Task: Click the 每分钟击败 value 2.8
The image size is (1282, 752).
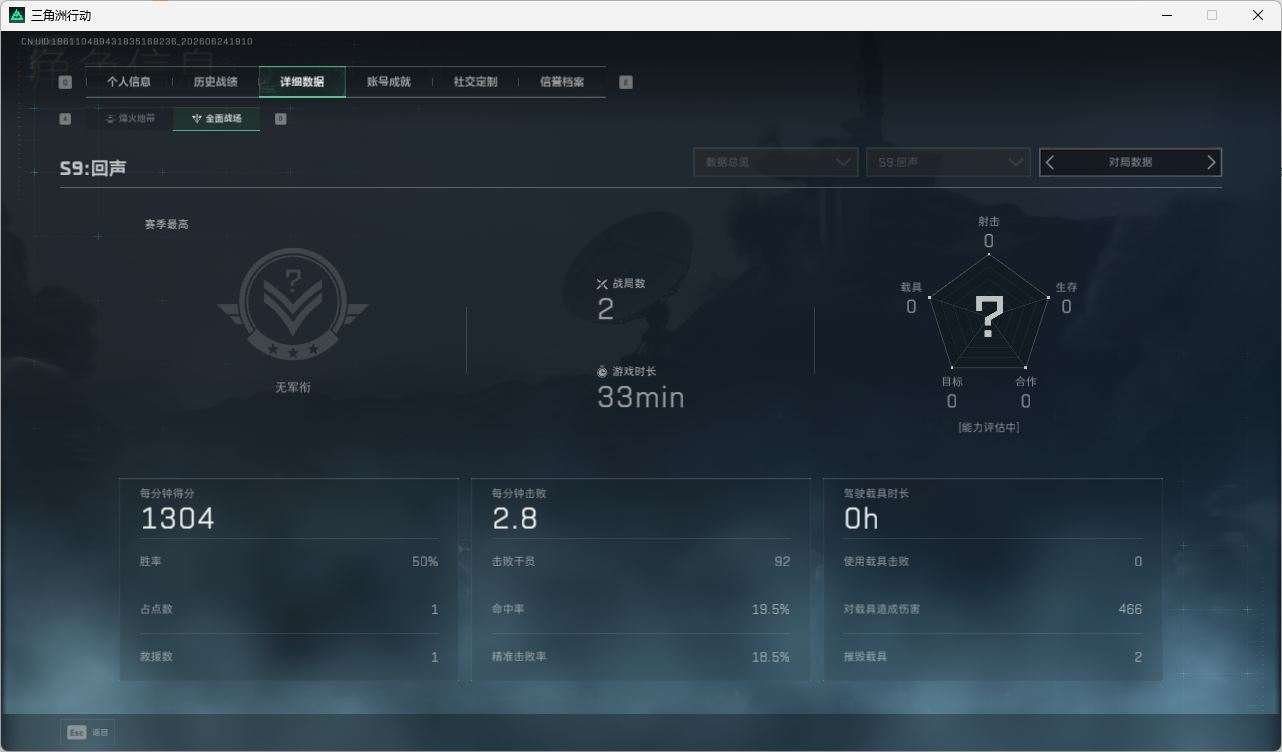Action: [x=515, y=519]
